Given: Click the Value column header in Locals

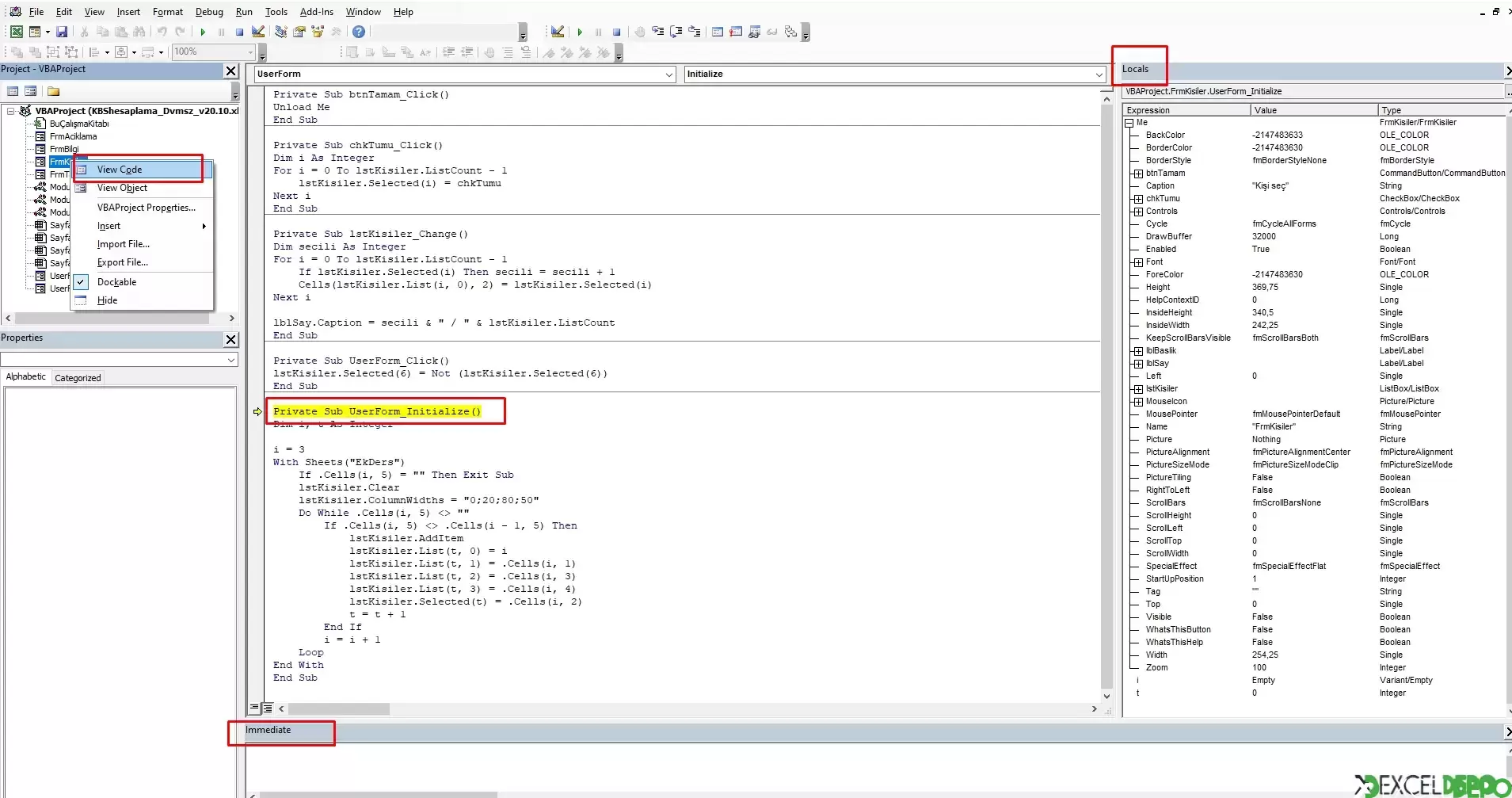Looking at the screenshot, I should point(1314,110).
